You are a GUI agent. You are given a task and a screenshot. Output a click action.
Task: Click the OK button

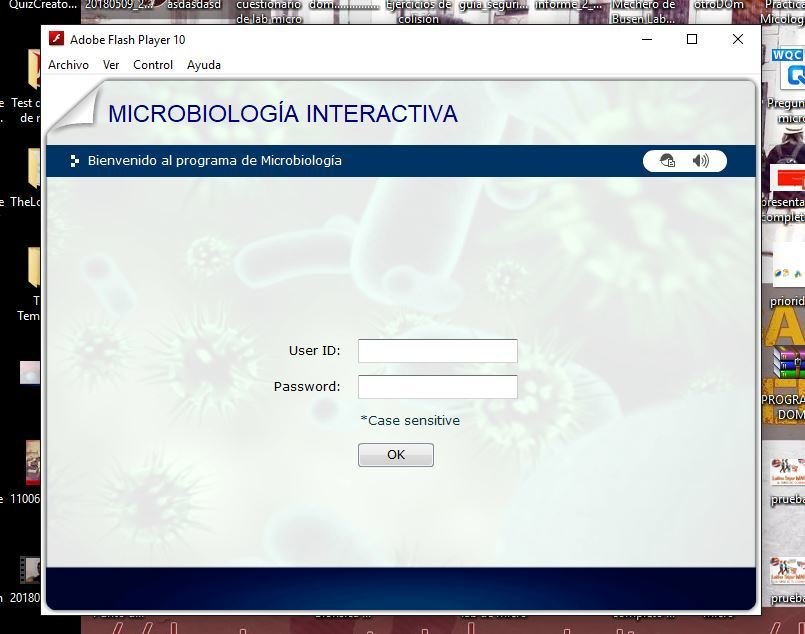[396, 455]
